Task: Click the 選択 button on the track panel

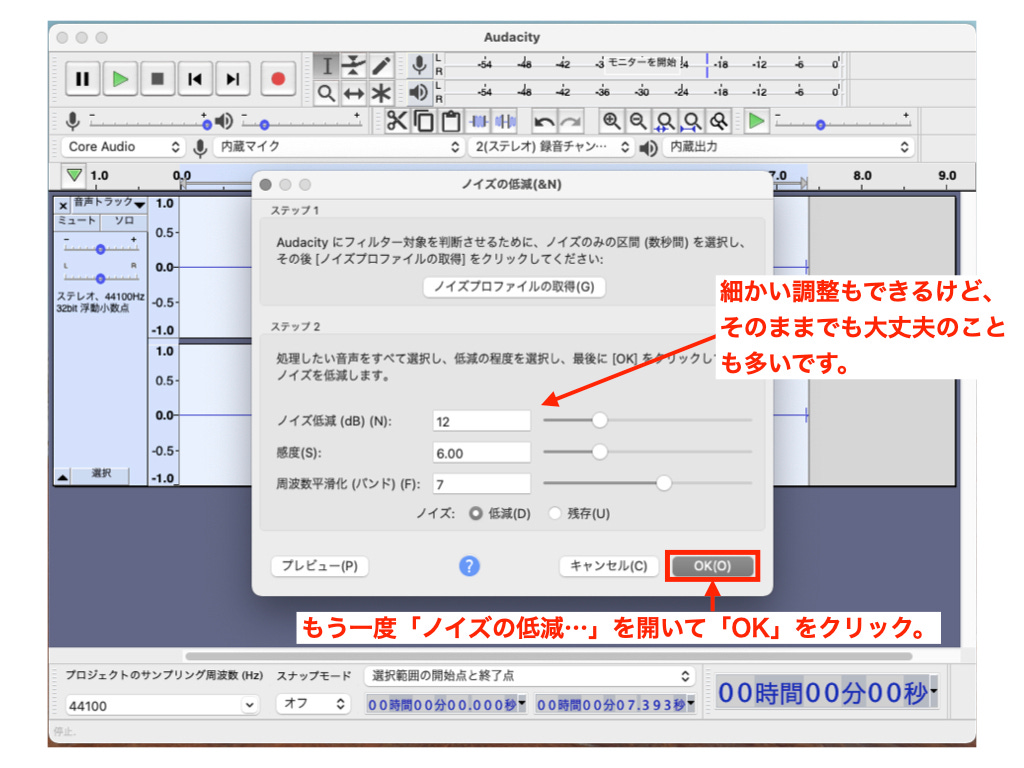Action: 101,473
